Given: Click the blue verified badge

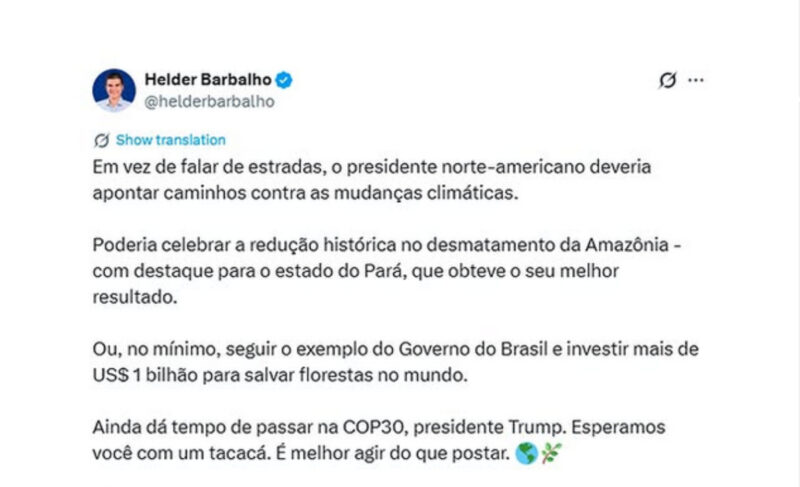Looking at the screenshot, I should click(x=285, y=80).
